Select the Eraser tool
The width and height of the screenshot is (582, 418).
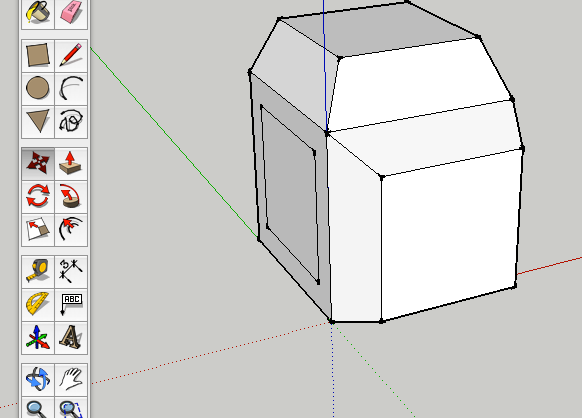click(x=71, y=13)
